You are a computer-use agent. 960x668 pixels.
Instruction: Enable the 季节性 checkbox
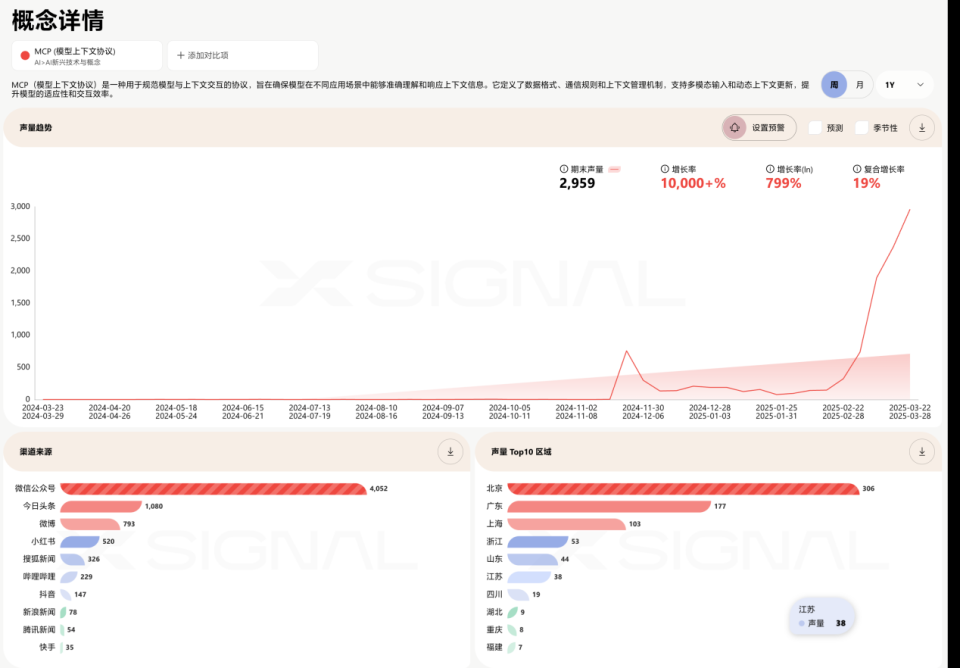[x=861, y=128]
